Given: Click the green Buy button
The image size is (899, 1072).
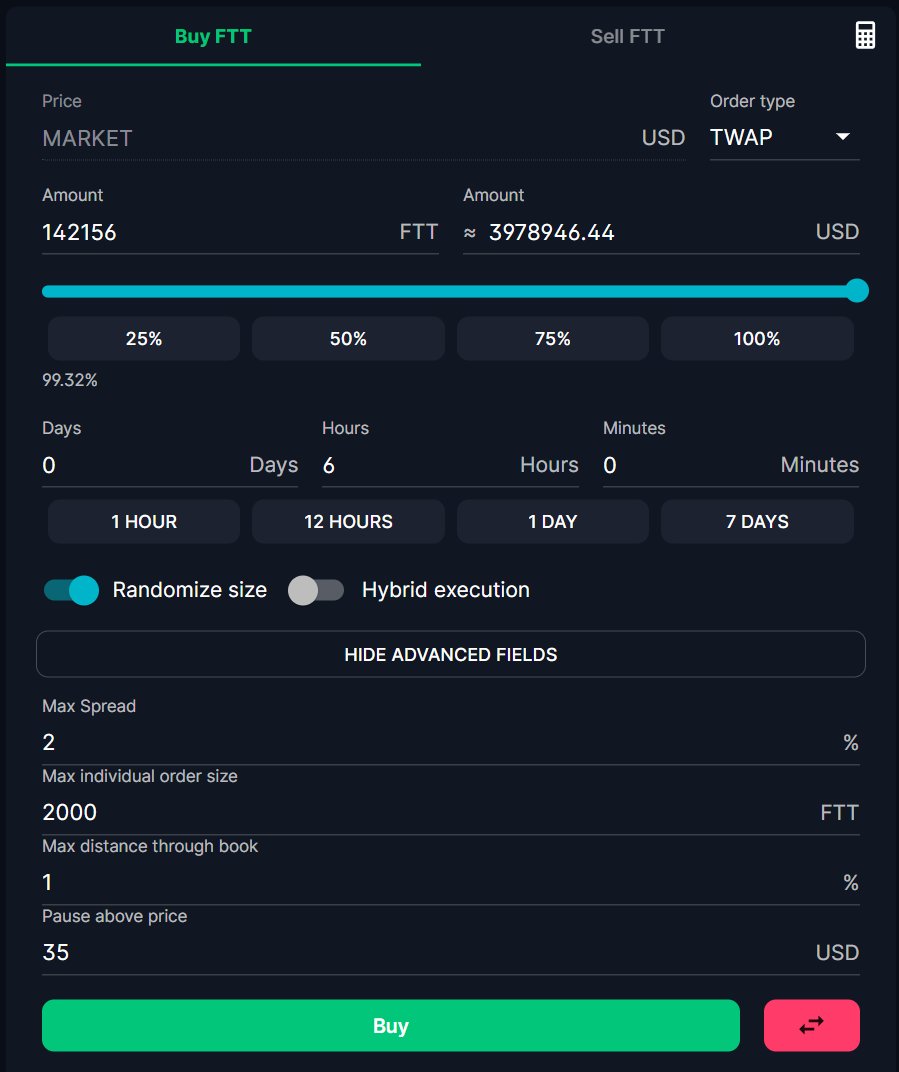Looking at the screenshot, I should (390, 1026).
